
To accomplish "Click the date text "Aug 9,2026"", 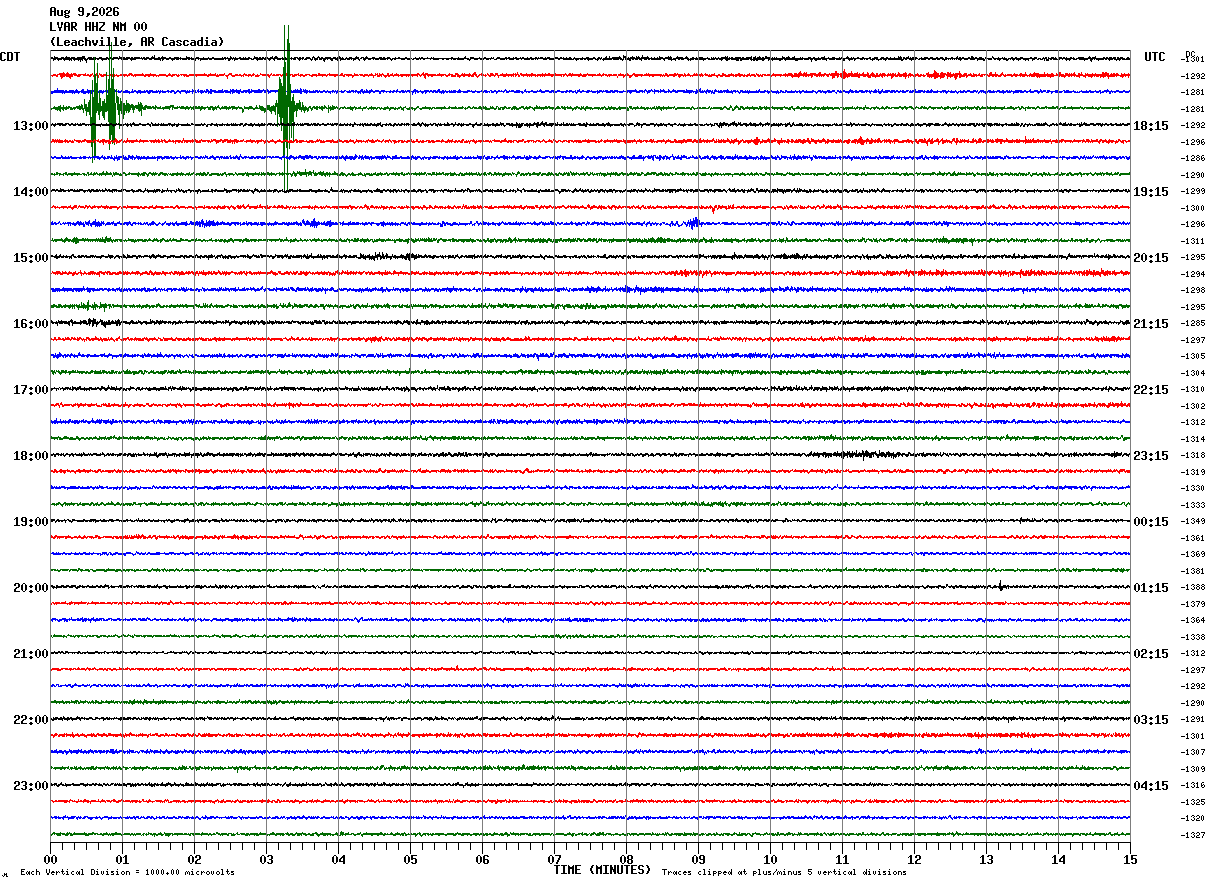I will pos(84,12).
